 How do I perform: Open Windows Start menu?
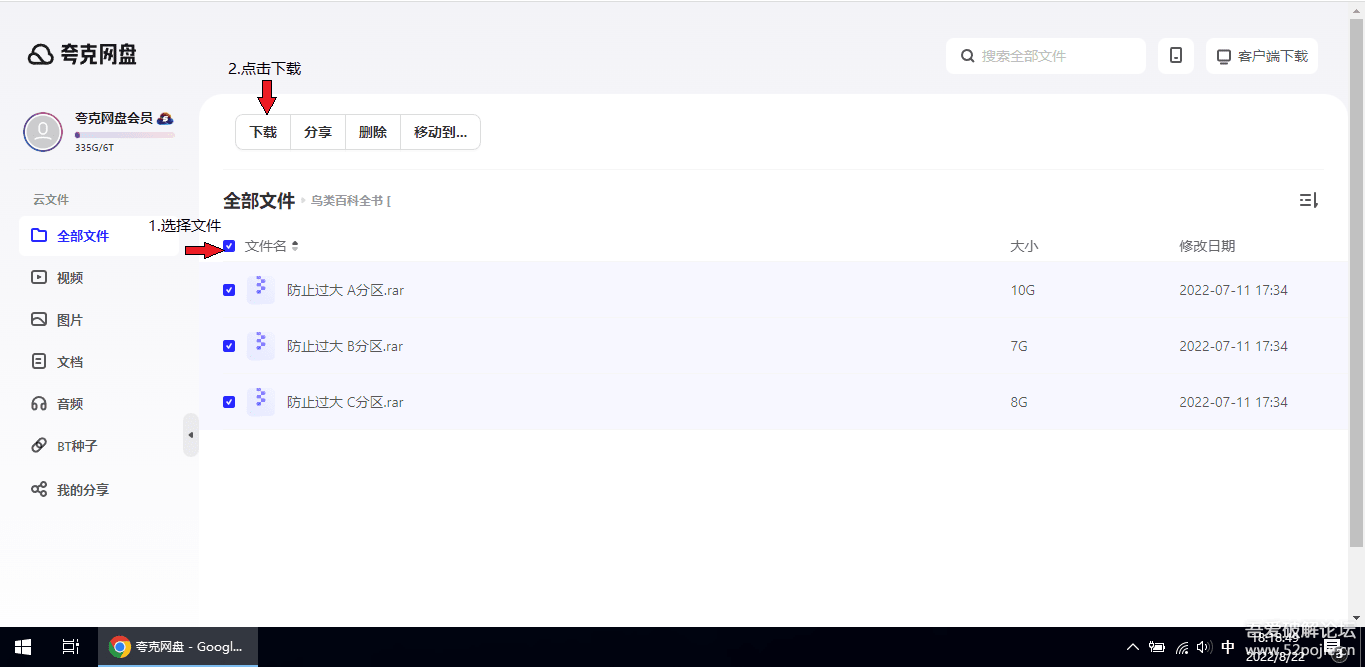tap(23, 647)
